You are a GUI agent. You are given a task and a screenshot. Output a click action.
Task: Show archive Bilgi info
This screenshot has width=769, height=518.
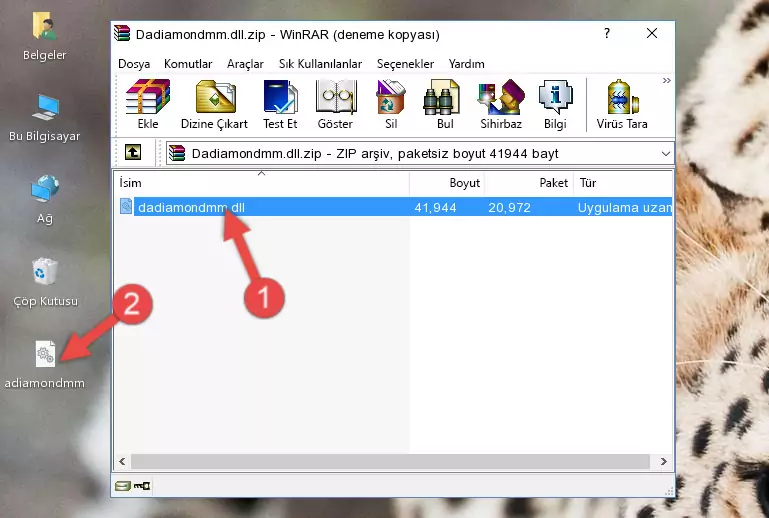[555, 104]
